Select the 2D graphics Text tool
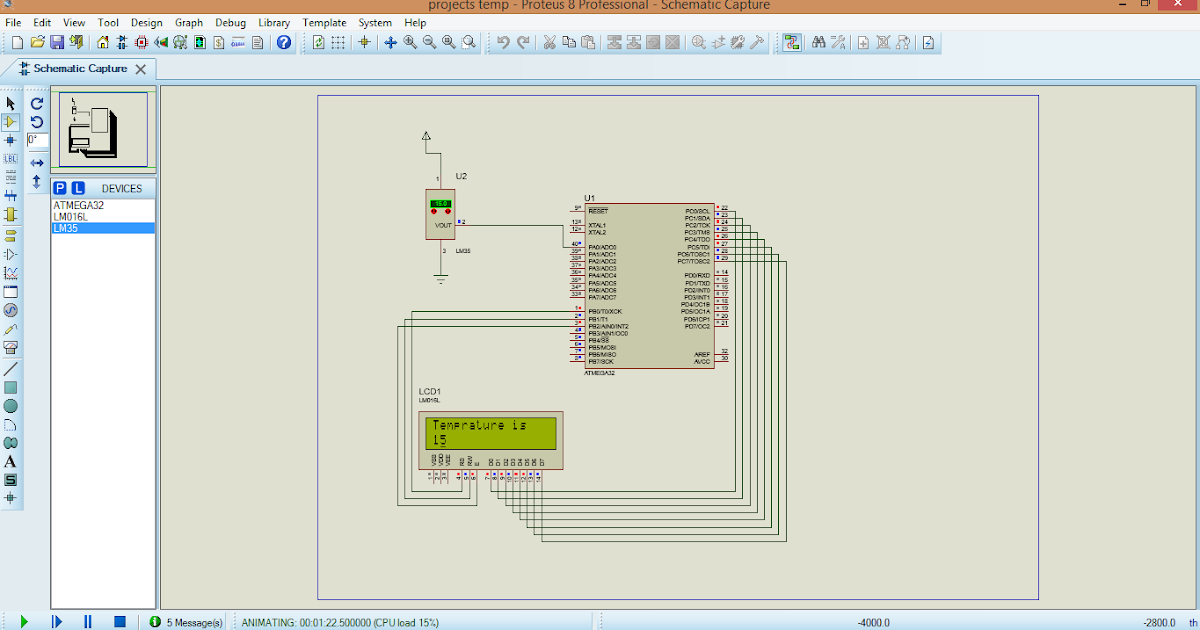The width and height of the screenshot is (1200, 630). (11, 461)
